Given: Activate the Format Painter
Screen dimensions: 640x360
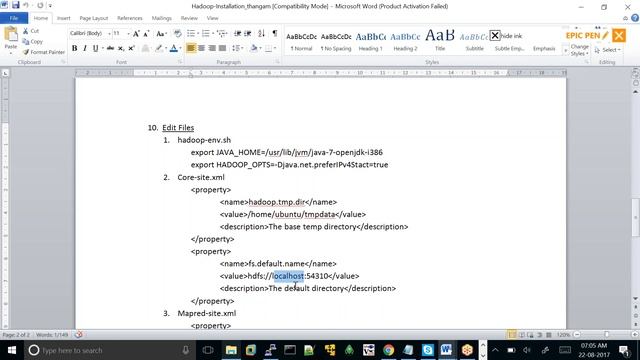Looking at the screenshot, I should click(44, 52).
